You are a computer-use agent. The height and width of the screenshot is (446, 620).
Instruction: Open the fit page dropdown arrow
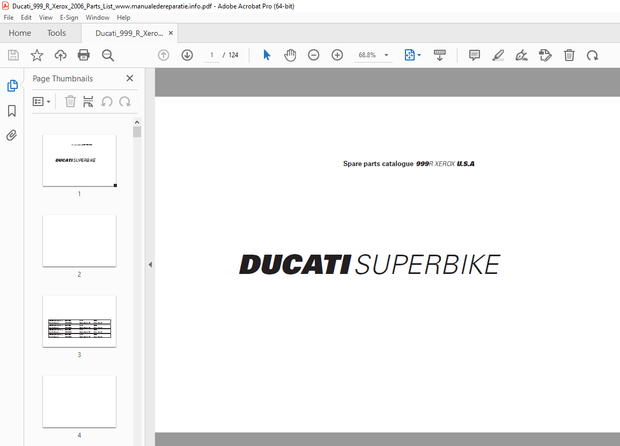point(419,55)
